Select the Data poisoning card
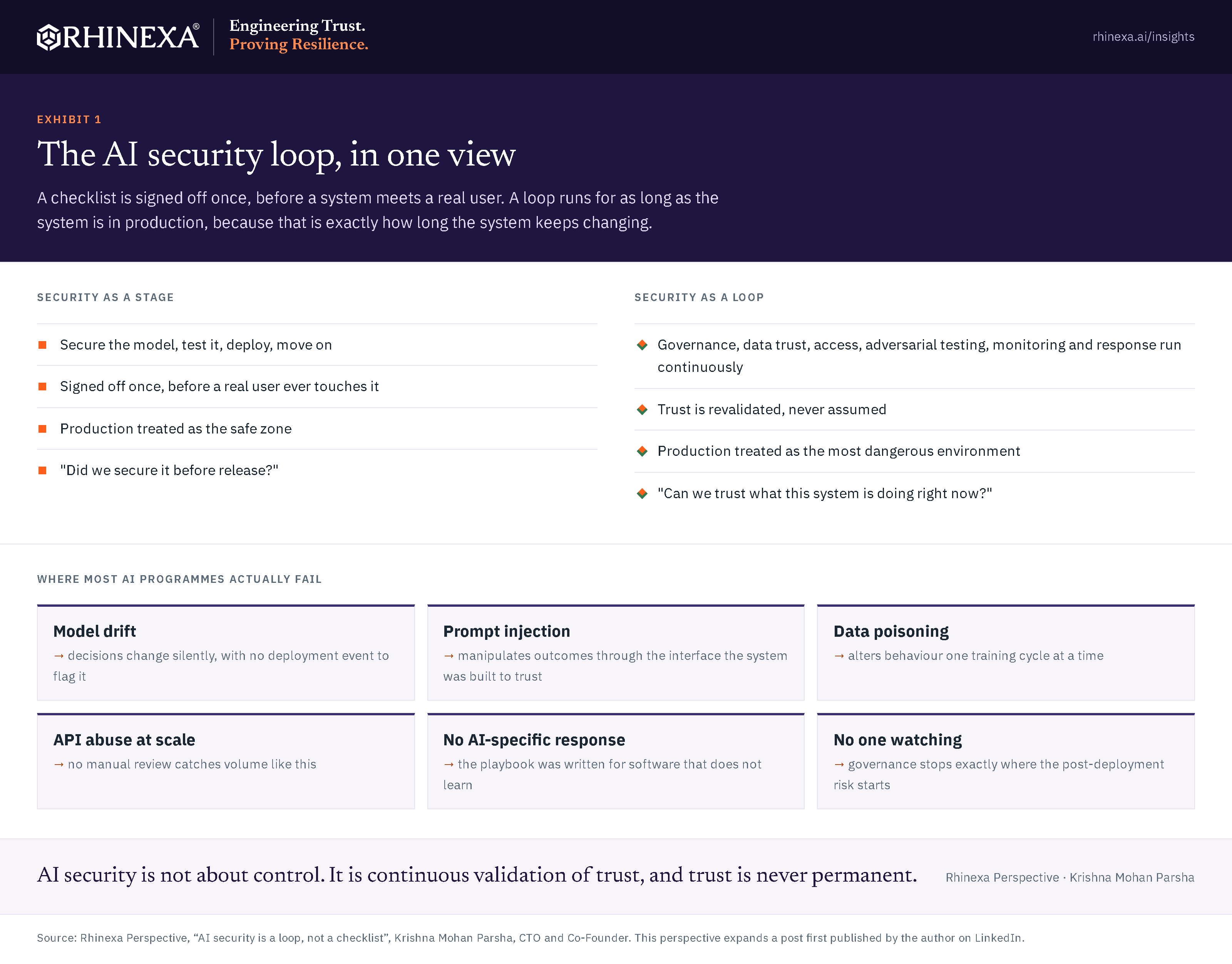 tap(1006, 653)
